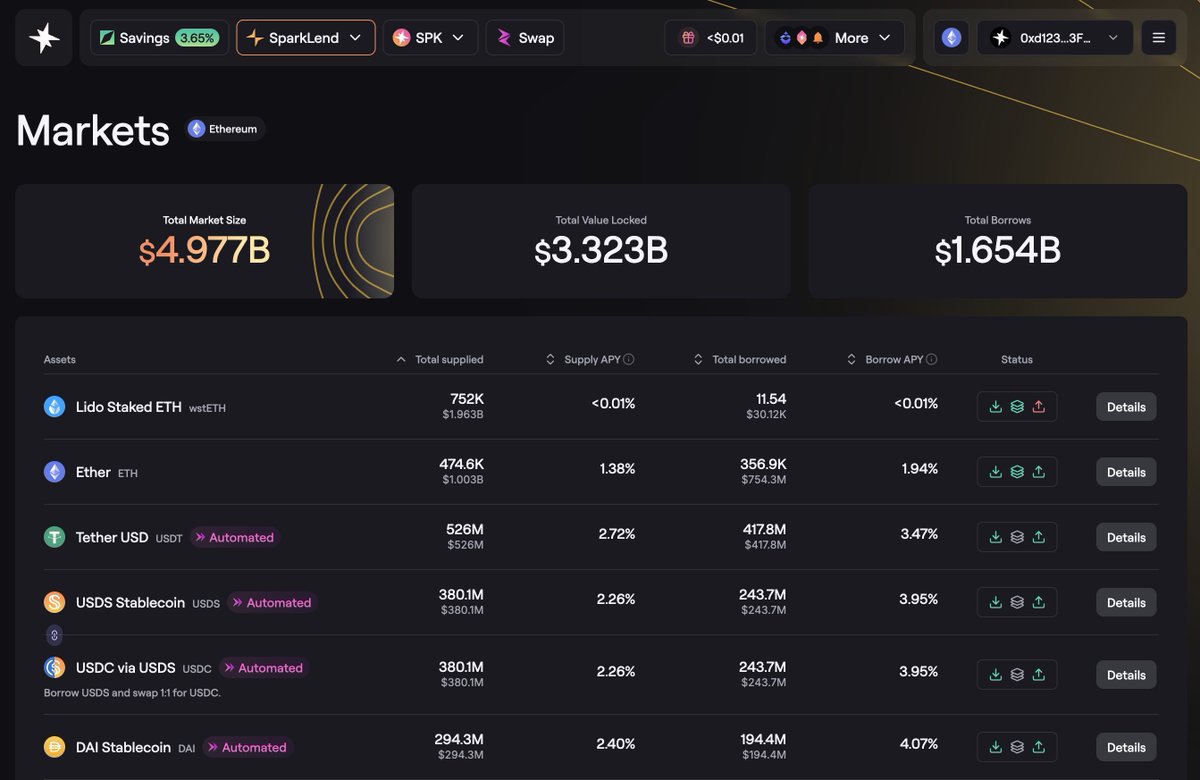Click the Ether token icon
Screen dimensions: 1200x780
click(x=55, y=472)
